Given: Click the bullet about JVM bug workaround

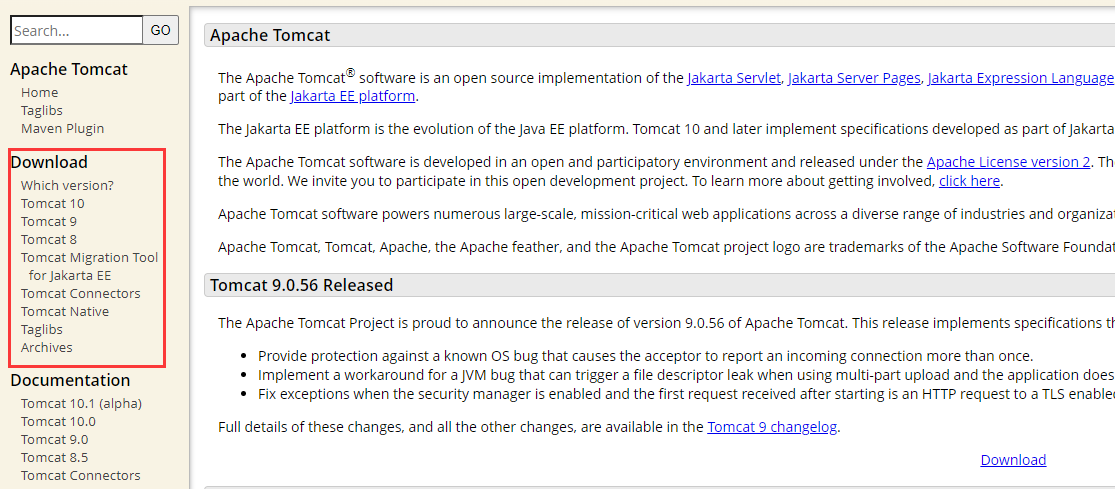Looking at the screenshot, I should coord(686,375).
